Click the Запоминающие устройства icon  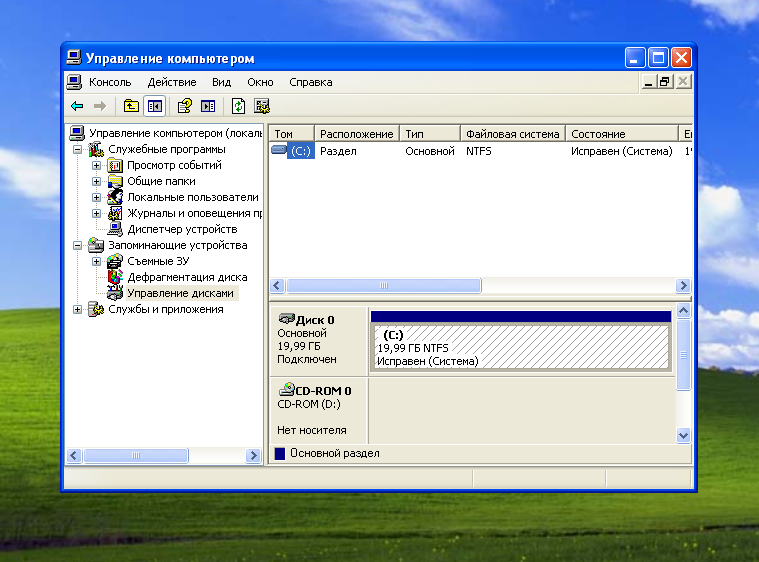pyautogui.click(x=96, y=245)
